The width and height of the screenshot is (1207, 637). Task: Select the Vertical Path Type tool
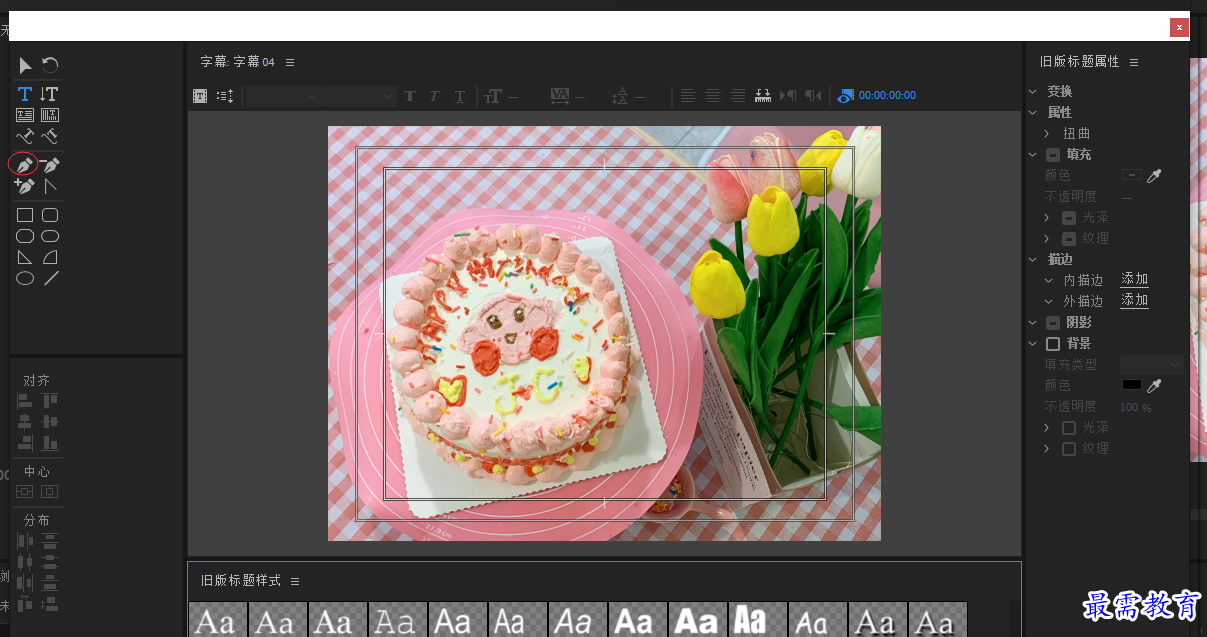(x=50, y=136)
